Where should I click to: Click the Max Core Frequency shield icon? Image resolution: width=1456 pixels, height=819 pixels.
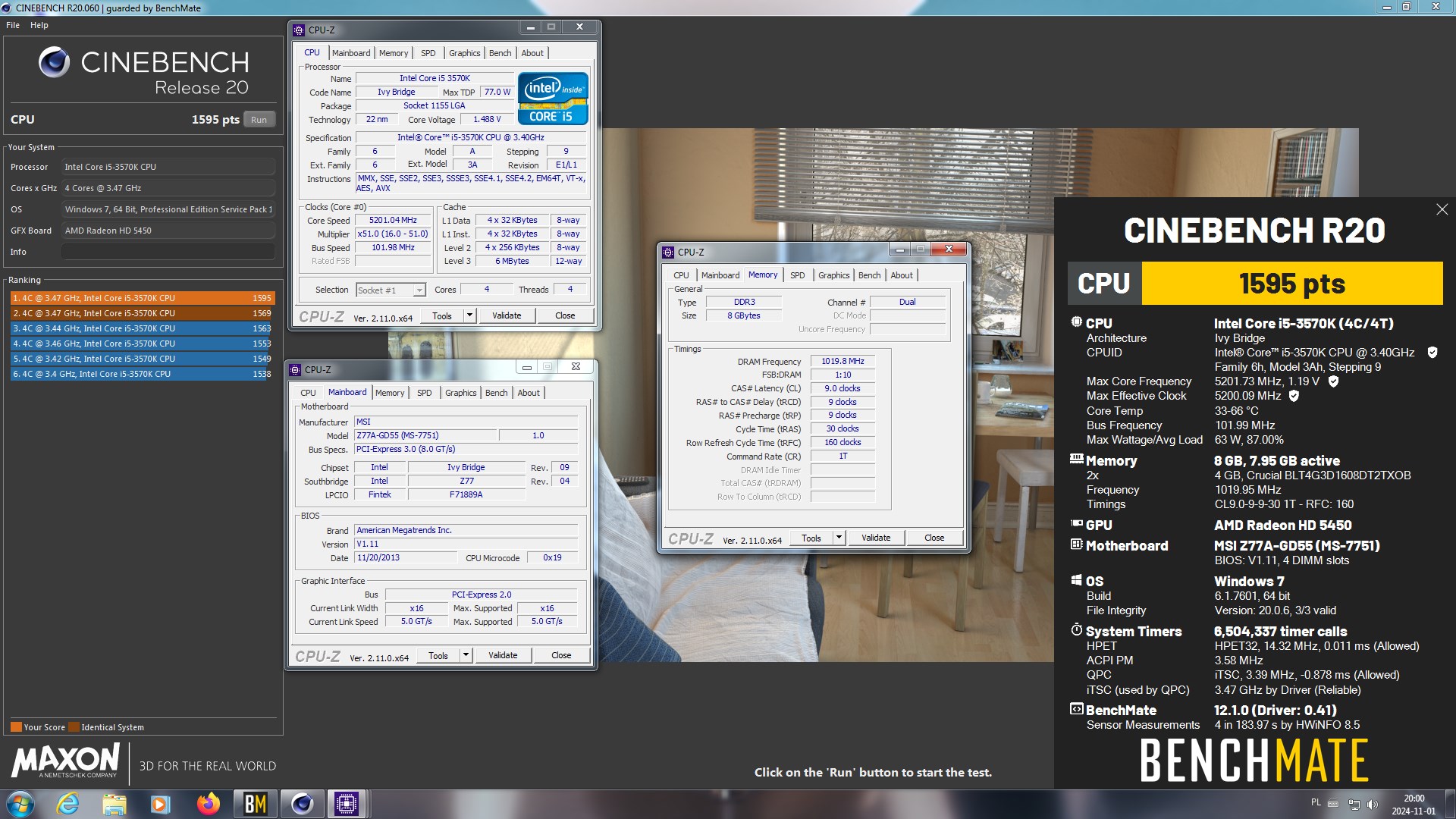pyautogui.click(x=1333, y=381)
